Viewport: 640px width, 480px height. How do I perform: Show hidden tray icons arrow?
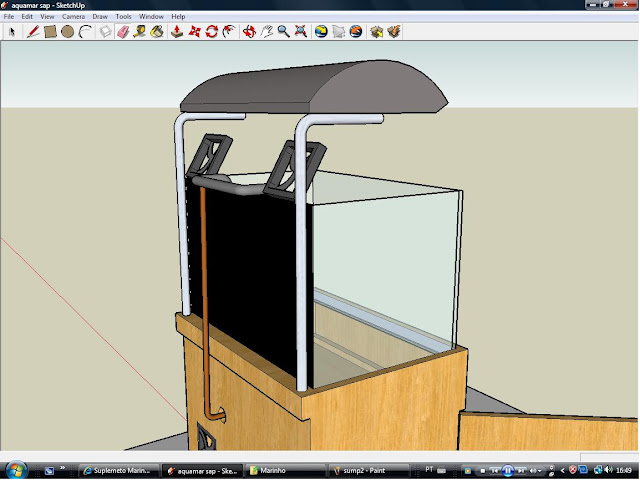click(563, 471)
